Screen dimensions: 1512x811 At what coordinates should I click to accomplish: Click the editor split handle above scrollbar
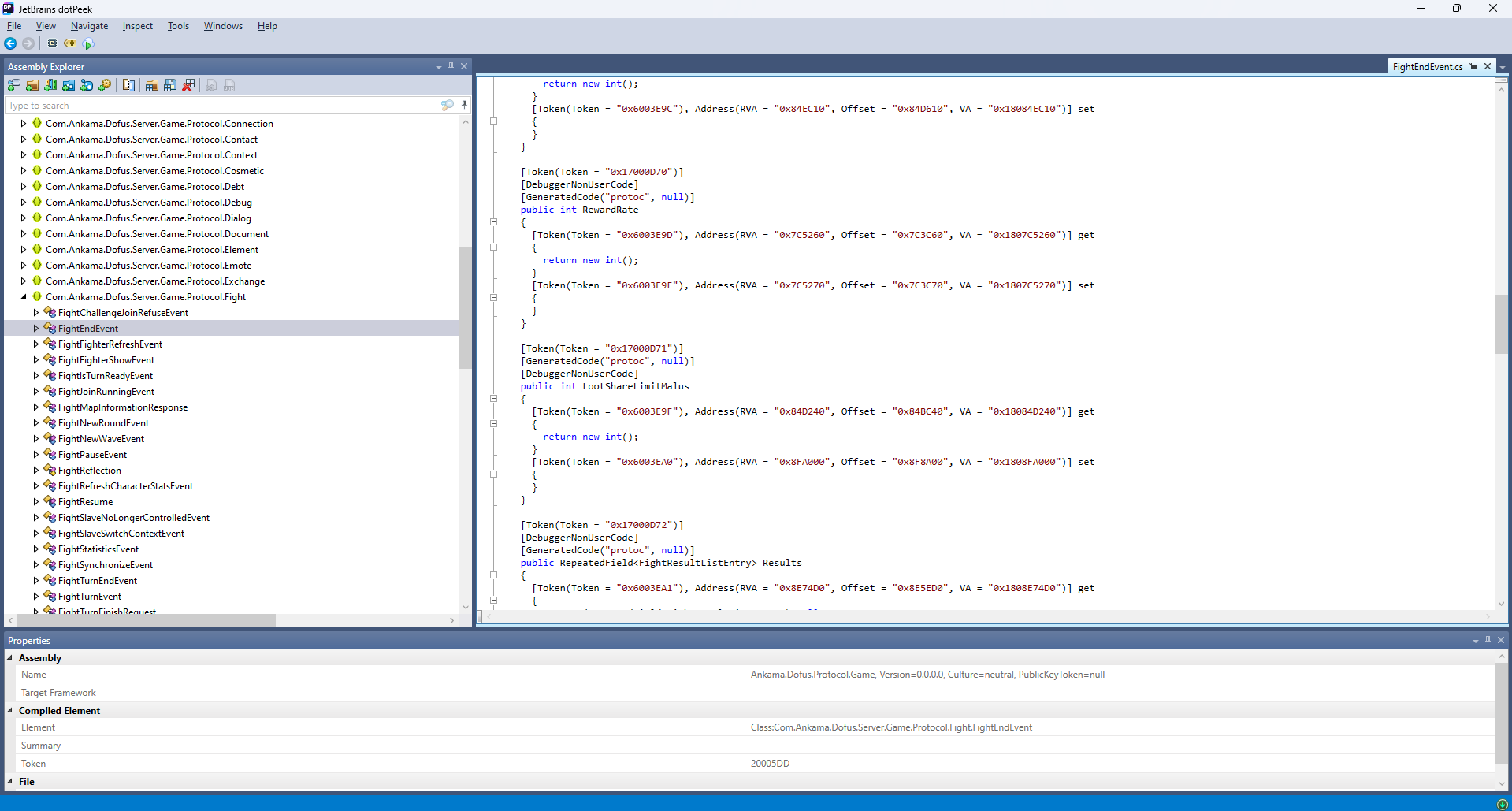(1501, 80)
